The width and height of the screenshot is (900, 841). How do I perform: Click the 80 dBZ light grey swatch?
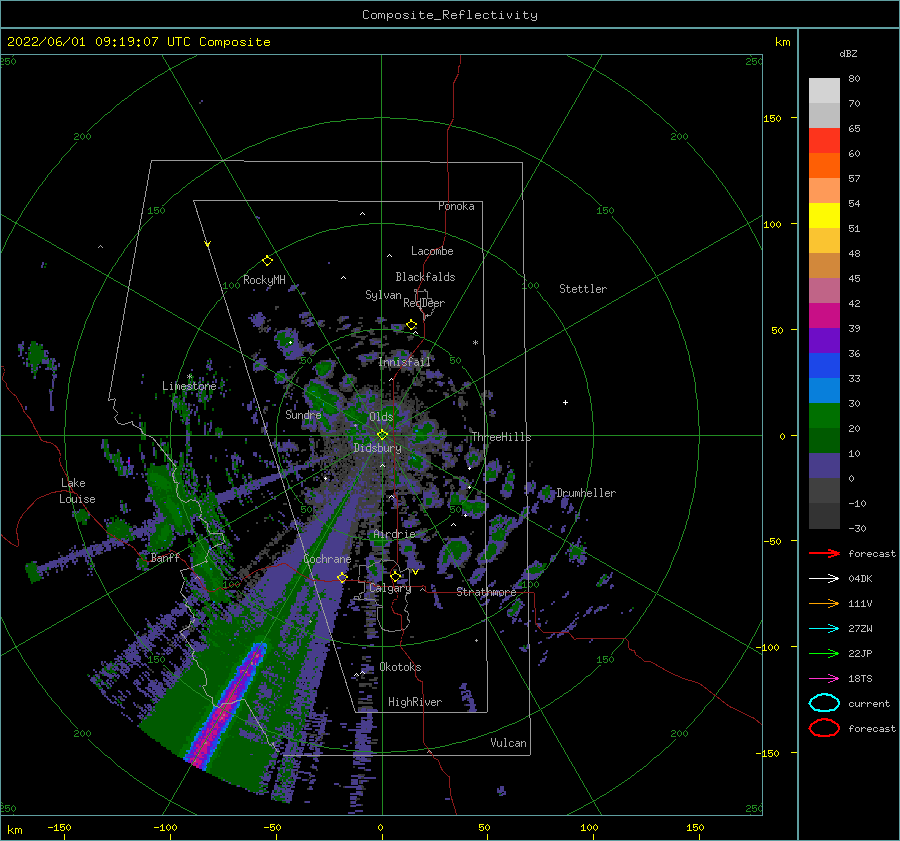(824, 90)
